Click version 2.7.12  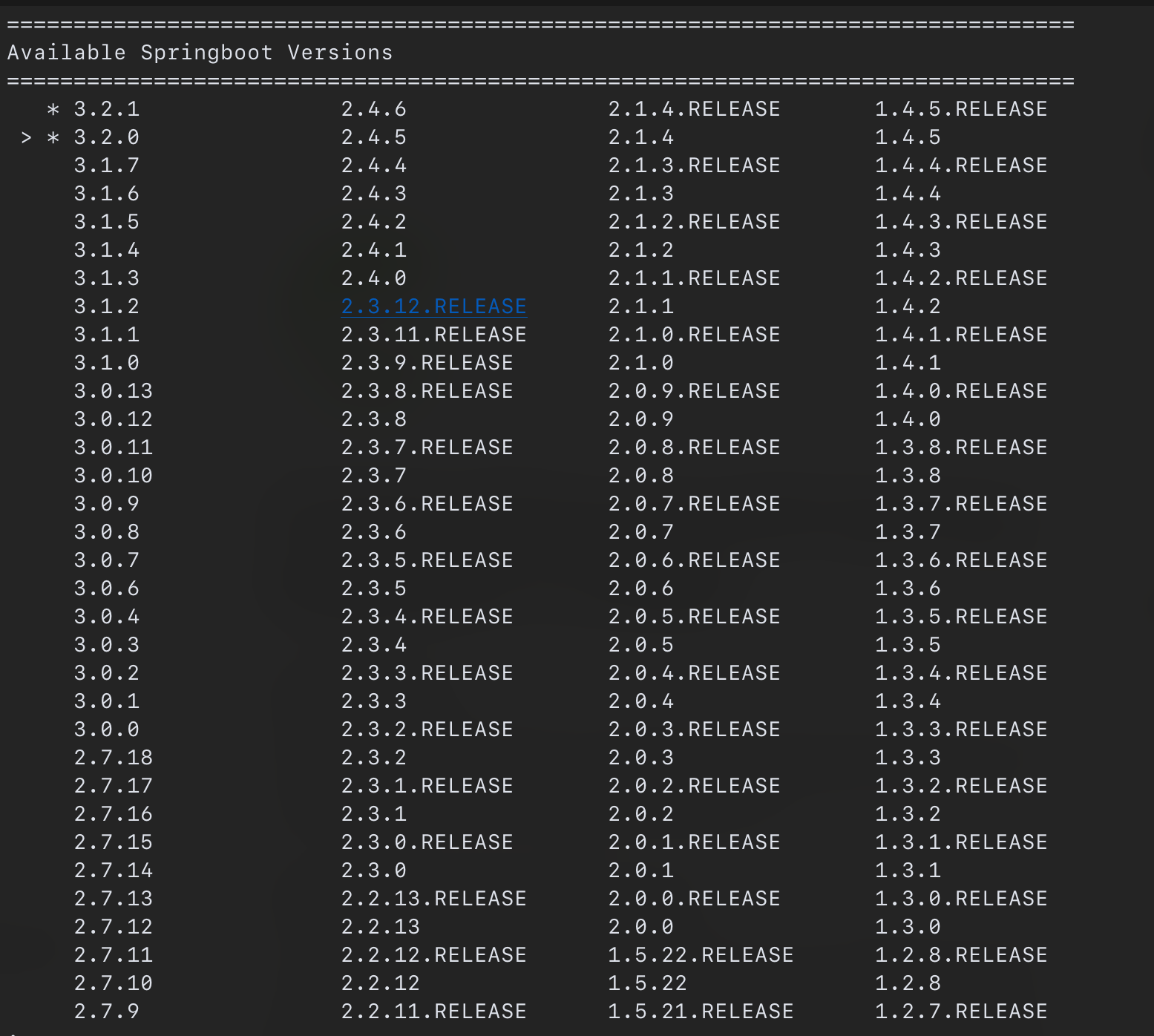[x=114, y=927]
